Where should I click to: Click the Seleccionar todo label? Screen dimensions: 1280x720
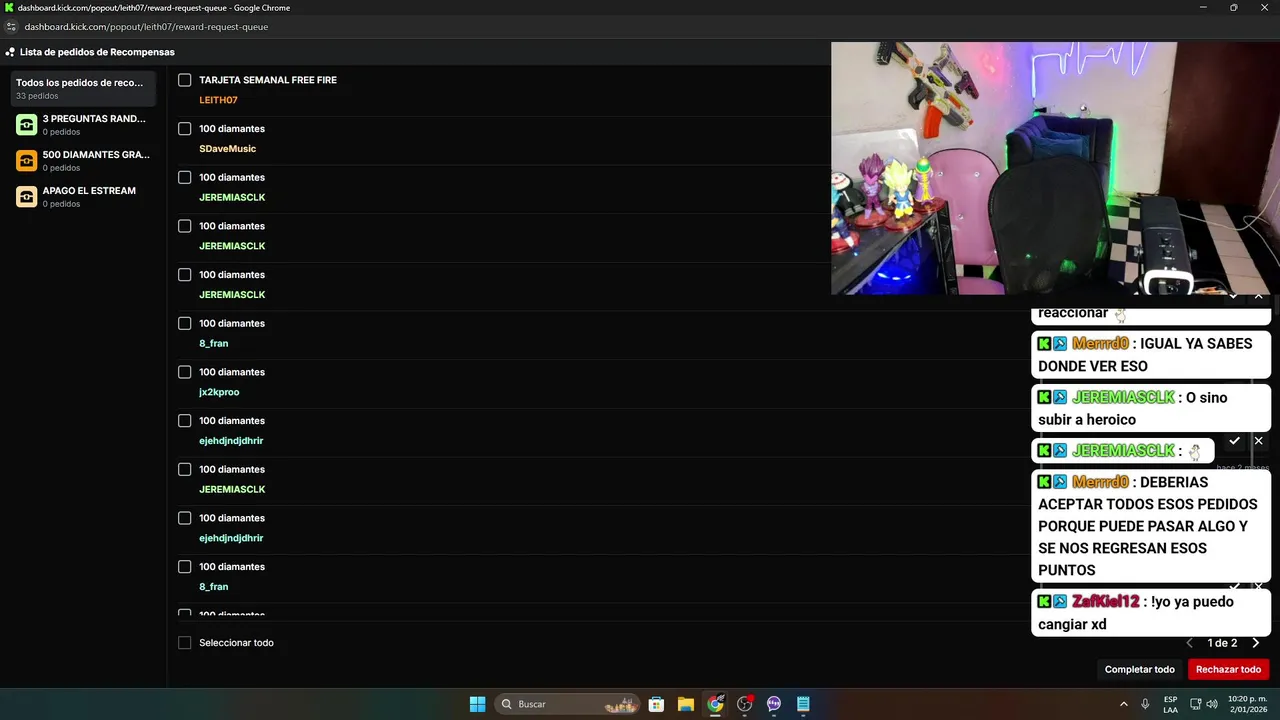[236, 643]
